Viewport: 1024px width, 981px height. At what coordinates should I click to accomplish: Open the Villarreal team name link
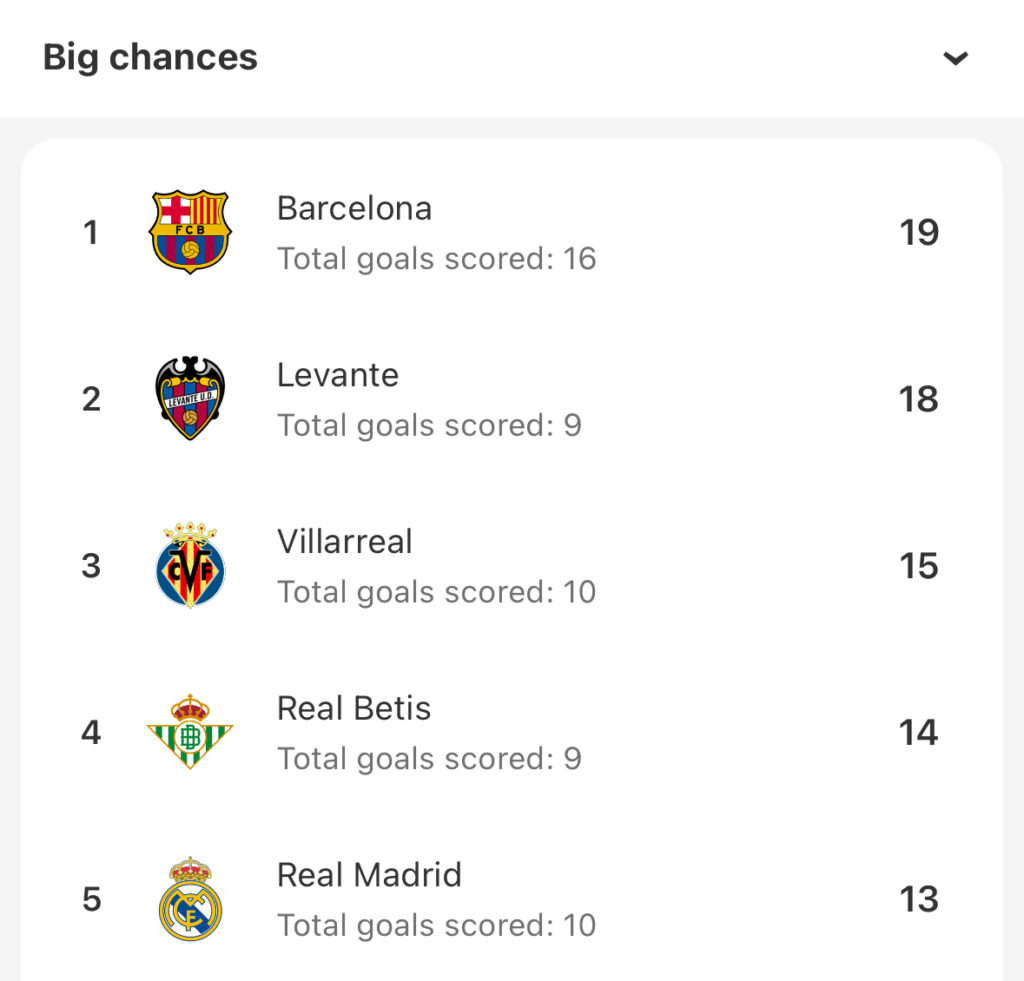(345, 541)
